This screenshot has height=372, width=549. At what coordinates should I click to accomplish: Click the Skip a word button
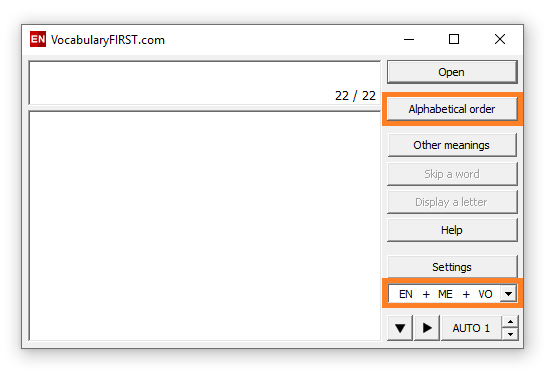tap(452, 174)
